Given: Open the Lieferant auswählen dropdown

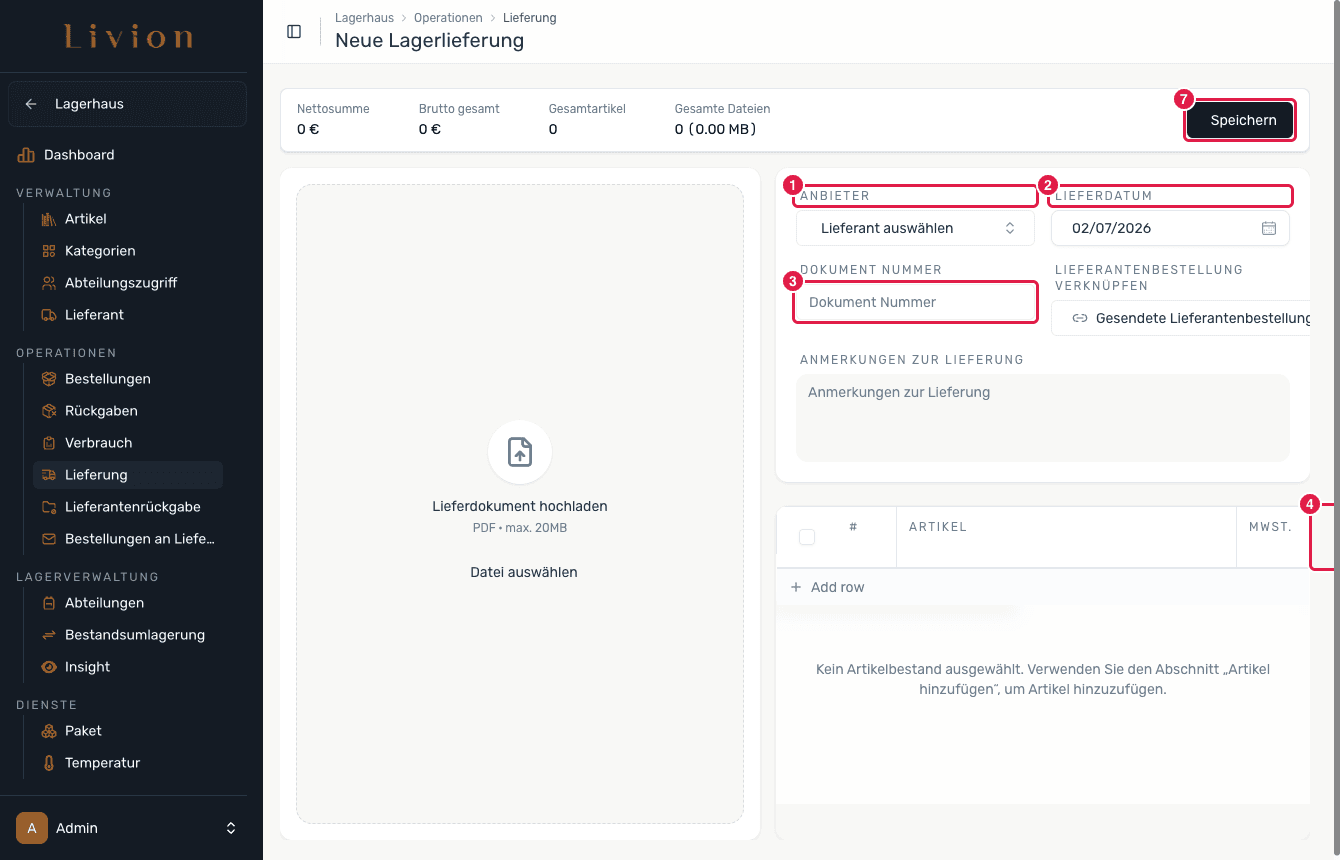Looking at the screenshot, I should pyautogui.click(x=915, y=228).
